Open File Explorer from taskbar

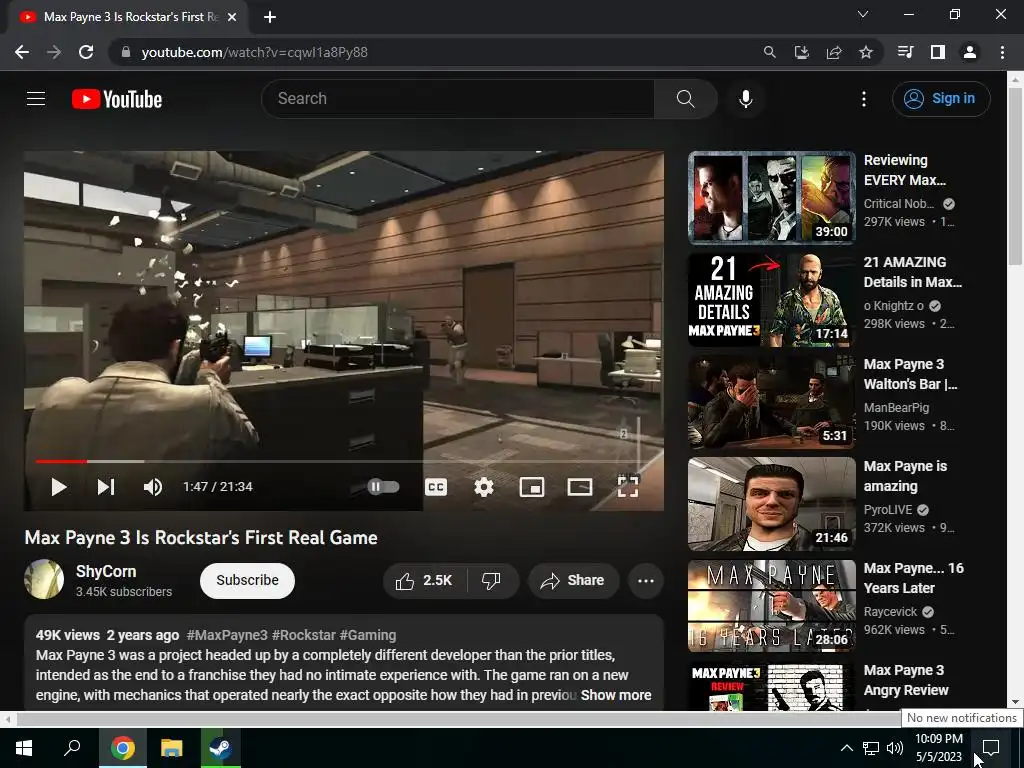(x=172, y=748)
